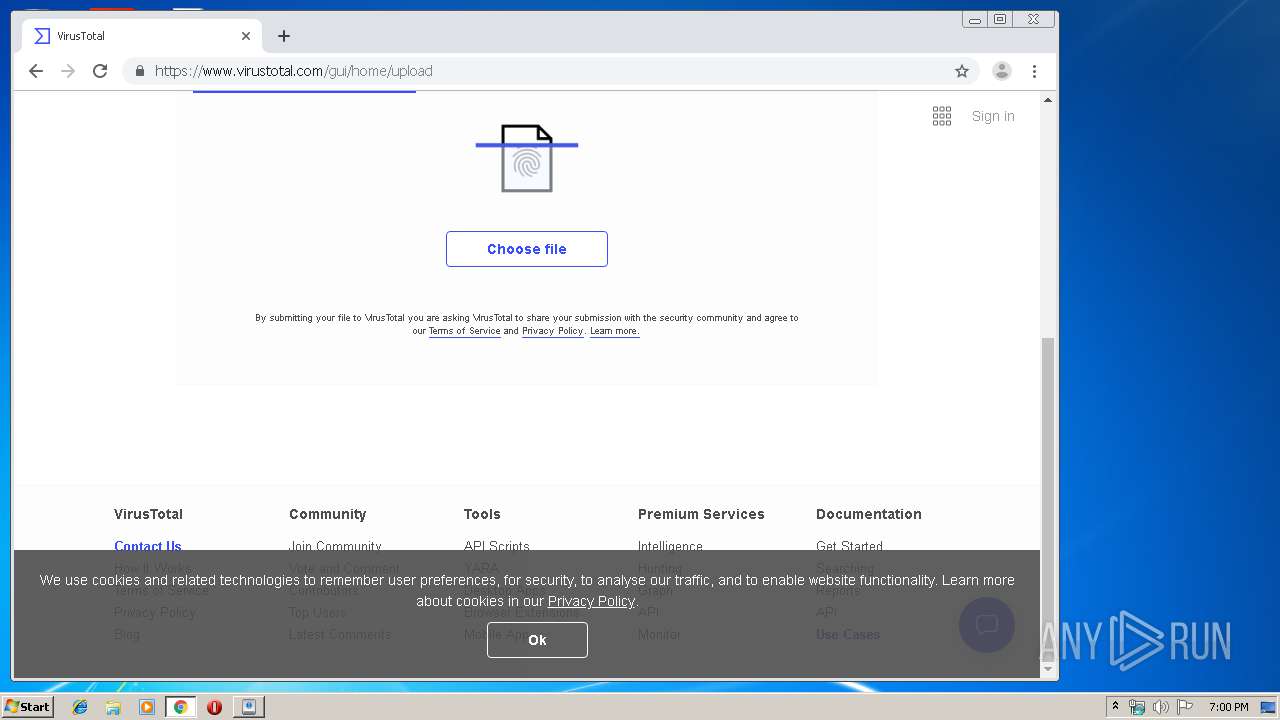This screenshot has width=1280, height=720.
Task: Open the media player taskbar icon
Action: pos(147,707)
